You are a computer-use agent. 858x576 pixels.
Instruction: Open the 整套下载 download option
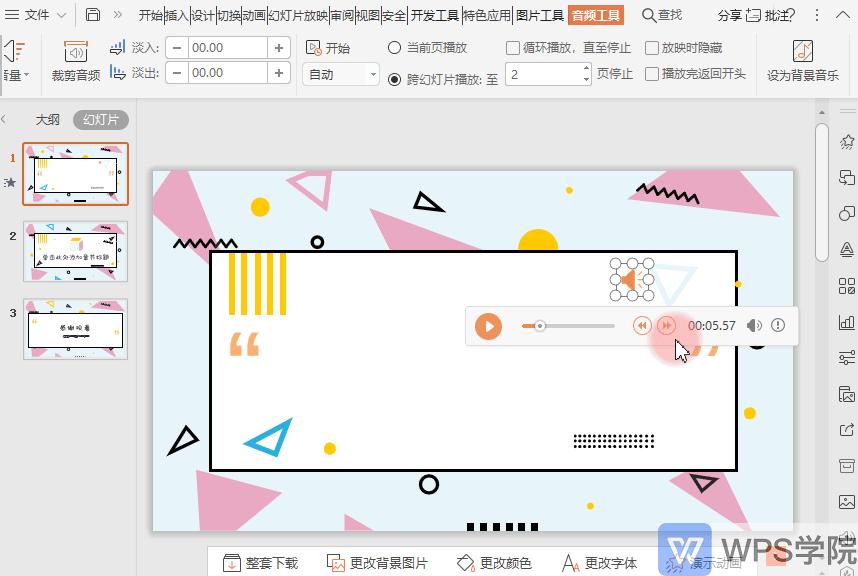(260, 562)
